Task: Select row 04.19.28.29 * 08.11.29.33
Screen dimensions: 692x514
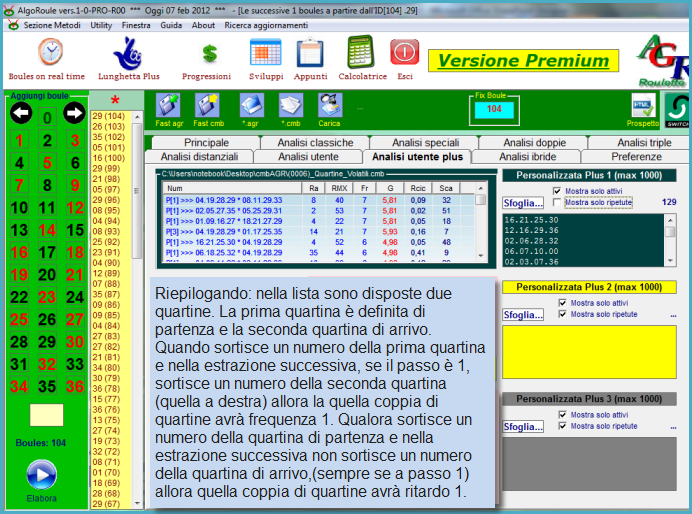Action: point(319,200)
